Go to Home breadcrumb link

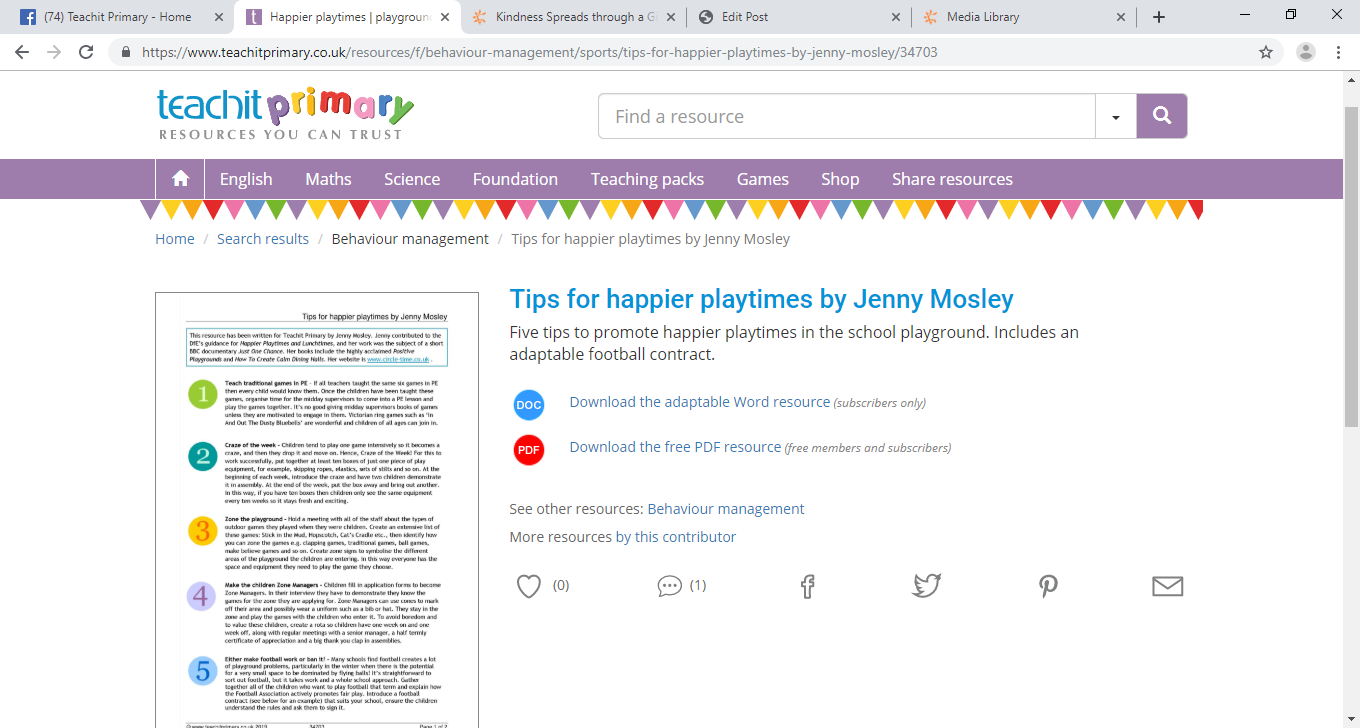(x=175, y=239)
